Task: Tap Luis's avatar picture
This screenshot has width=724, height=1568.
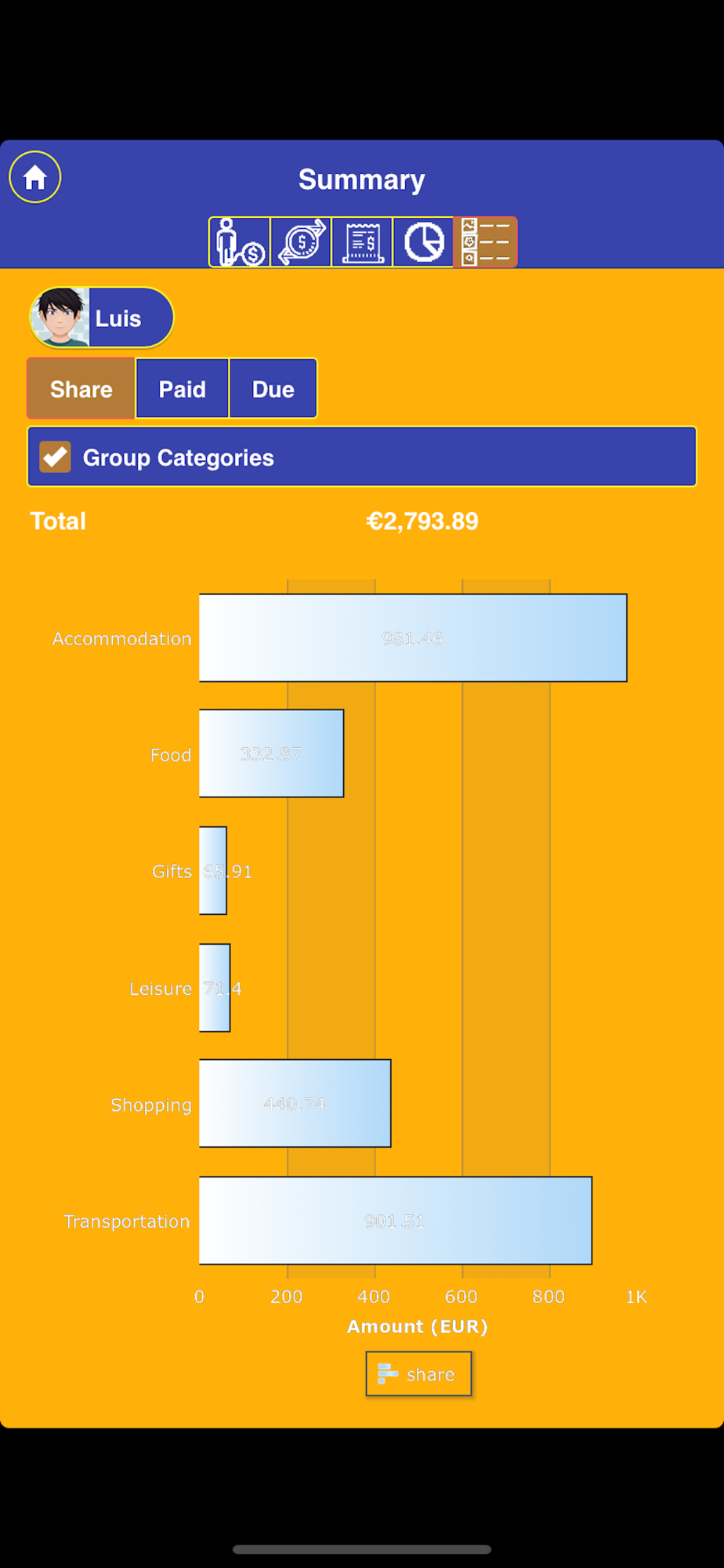Action: (60, 318)
